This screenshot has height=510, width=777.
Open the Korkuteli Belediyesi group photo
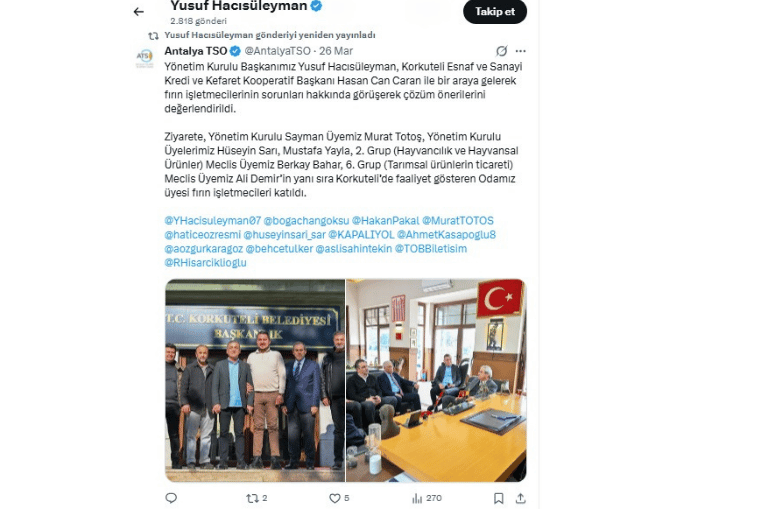pos(255,381)
